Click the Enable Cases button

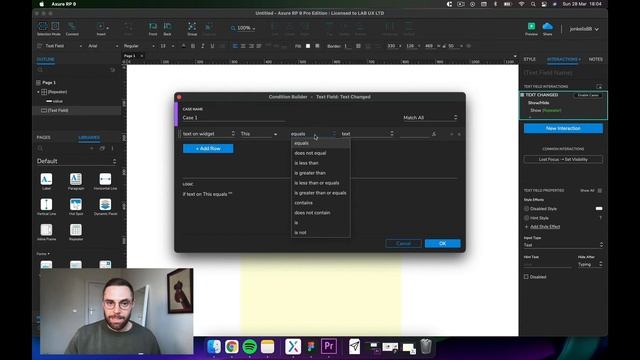(588, 95)
